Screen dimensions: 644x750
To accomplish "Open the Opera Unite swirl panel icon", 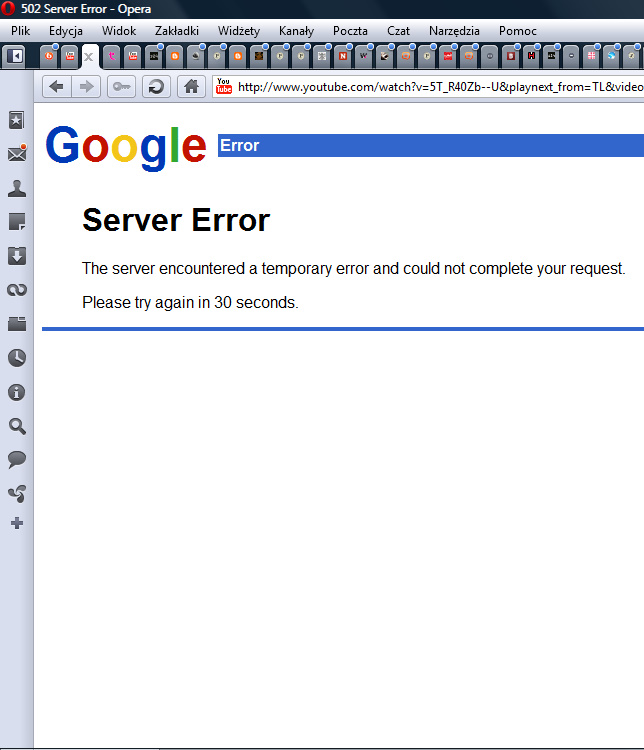I will 17,494.
